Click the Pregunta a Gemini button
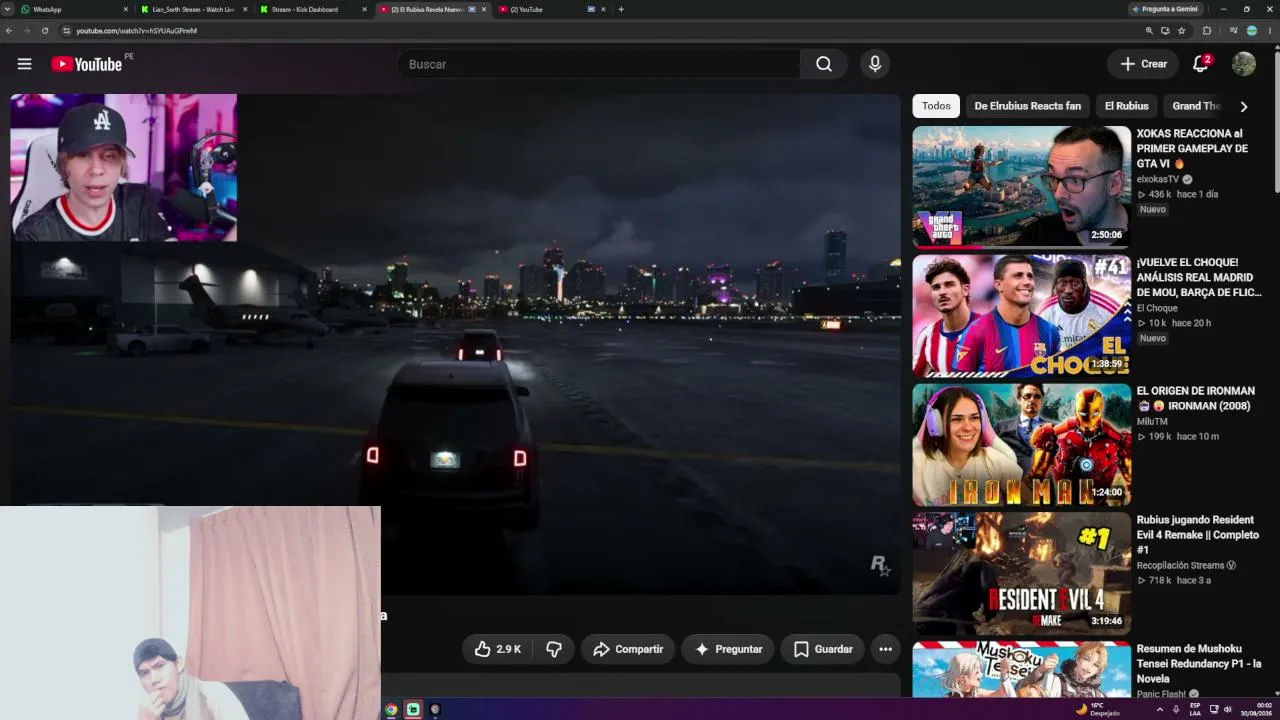 pos(1168,9)
